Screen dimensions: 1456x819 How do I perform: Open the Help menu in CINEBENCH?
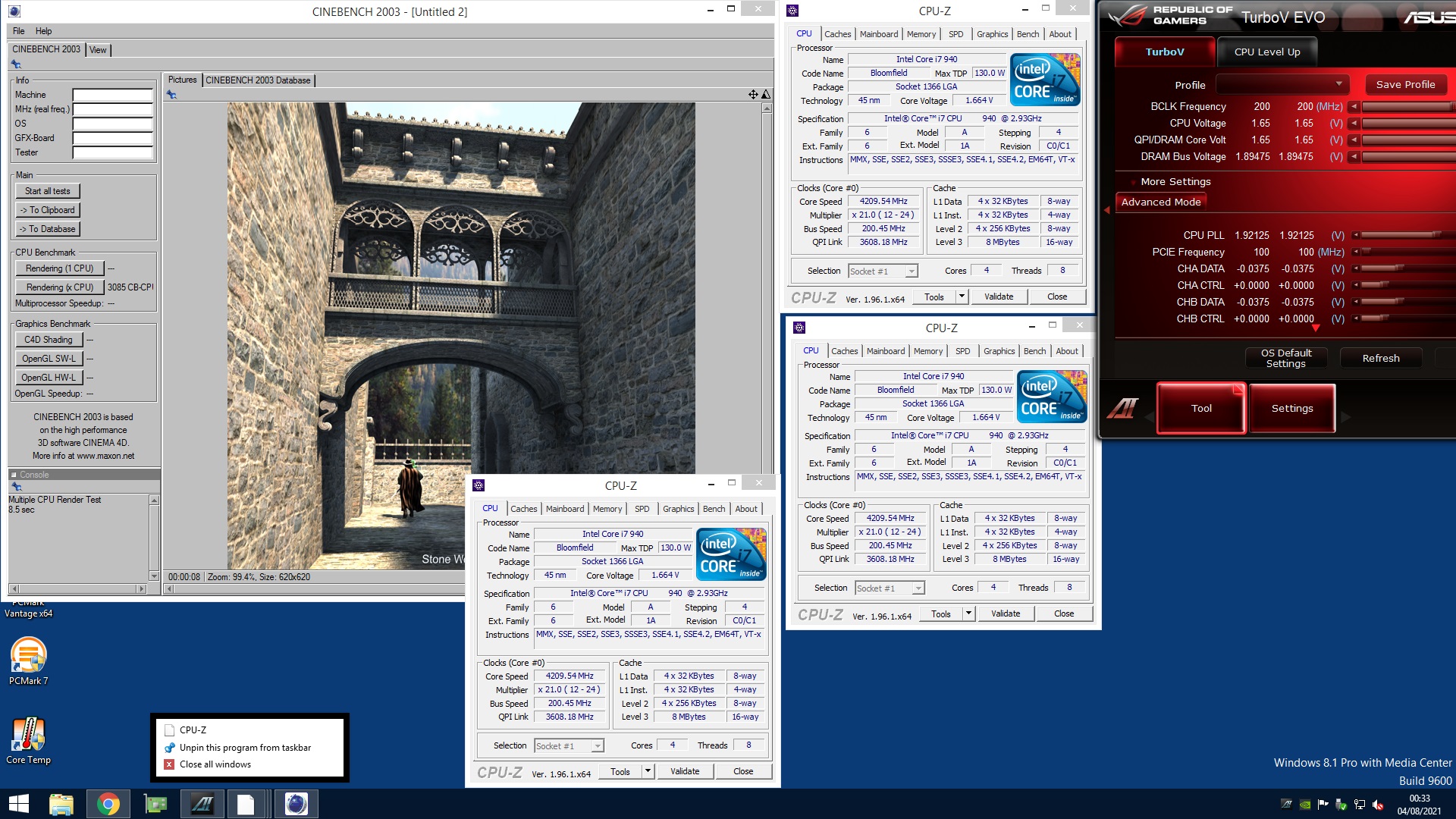coord(44,31)
